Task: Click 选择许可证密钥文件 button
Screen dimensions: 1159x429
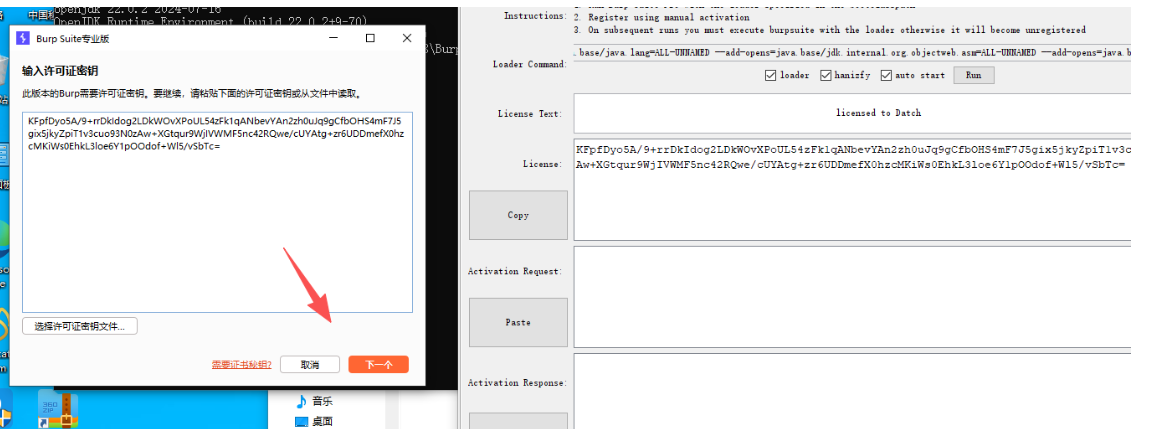Action: coord(80,327)
